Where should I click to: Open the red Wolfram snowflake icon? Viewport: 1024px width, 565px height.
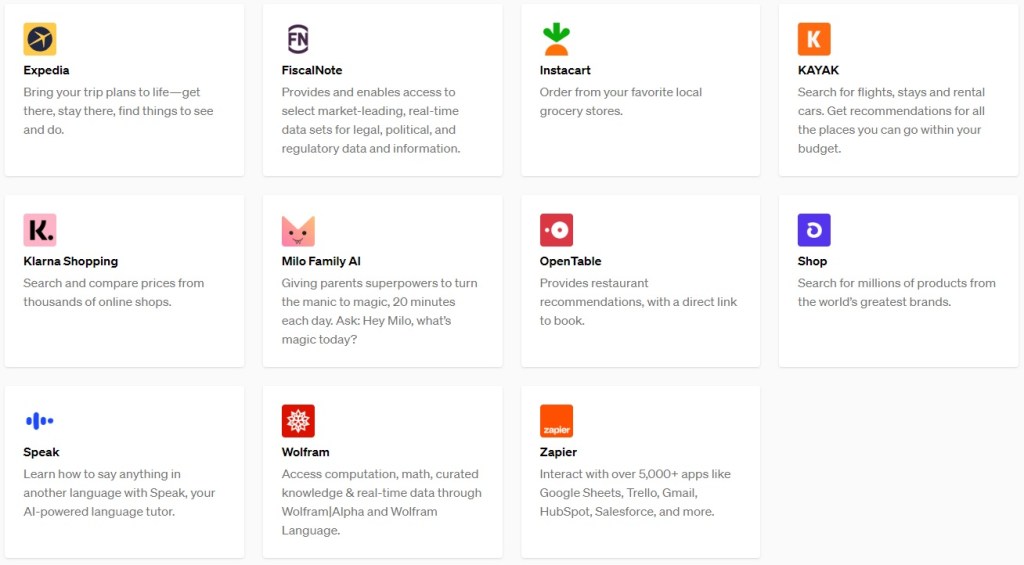[298, 421]
